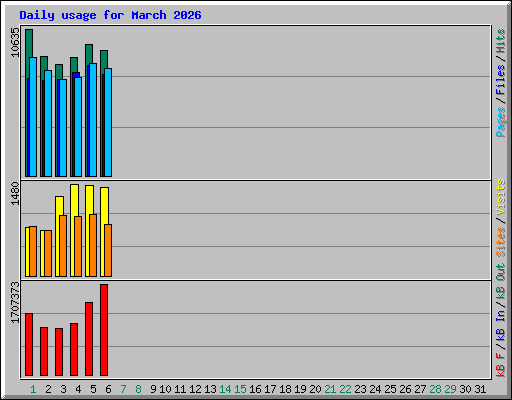Select the green "Hits" legend label
The height and width of the screenshot is (400, 512).
pyautogui.click(x=500, y=41)
